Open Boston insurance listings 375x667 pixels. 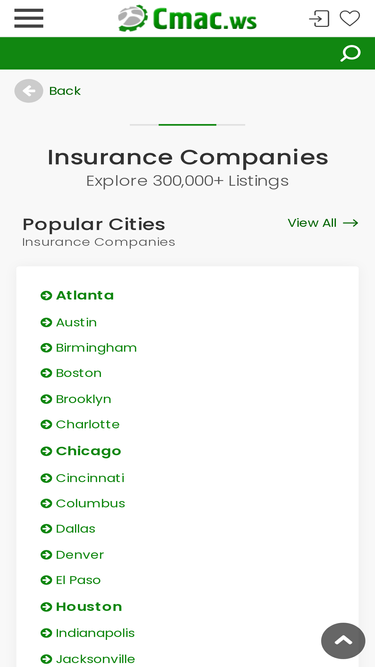(79, 373)
